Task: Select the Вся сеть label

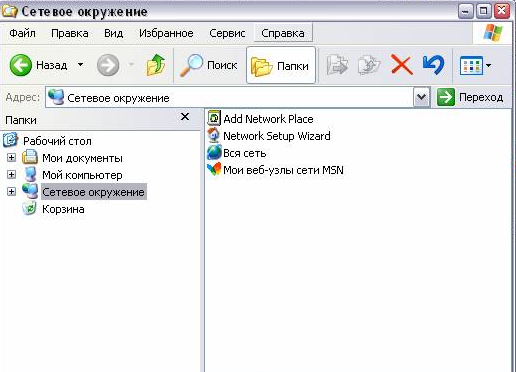Action: click(245, 153)
